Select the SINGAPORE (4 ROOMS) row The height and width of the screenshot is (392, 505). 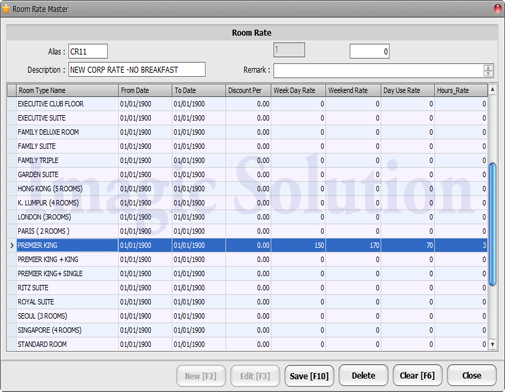(247, 330)
